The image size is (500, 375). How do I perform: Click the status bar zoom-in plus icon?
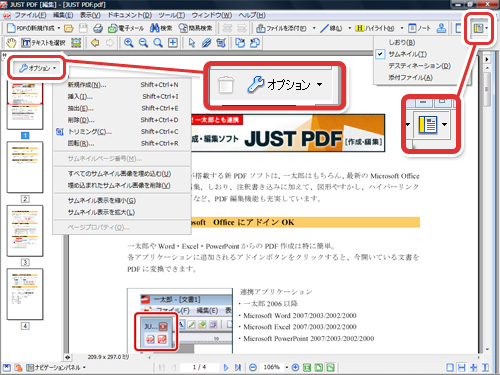coord(295,367)
